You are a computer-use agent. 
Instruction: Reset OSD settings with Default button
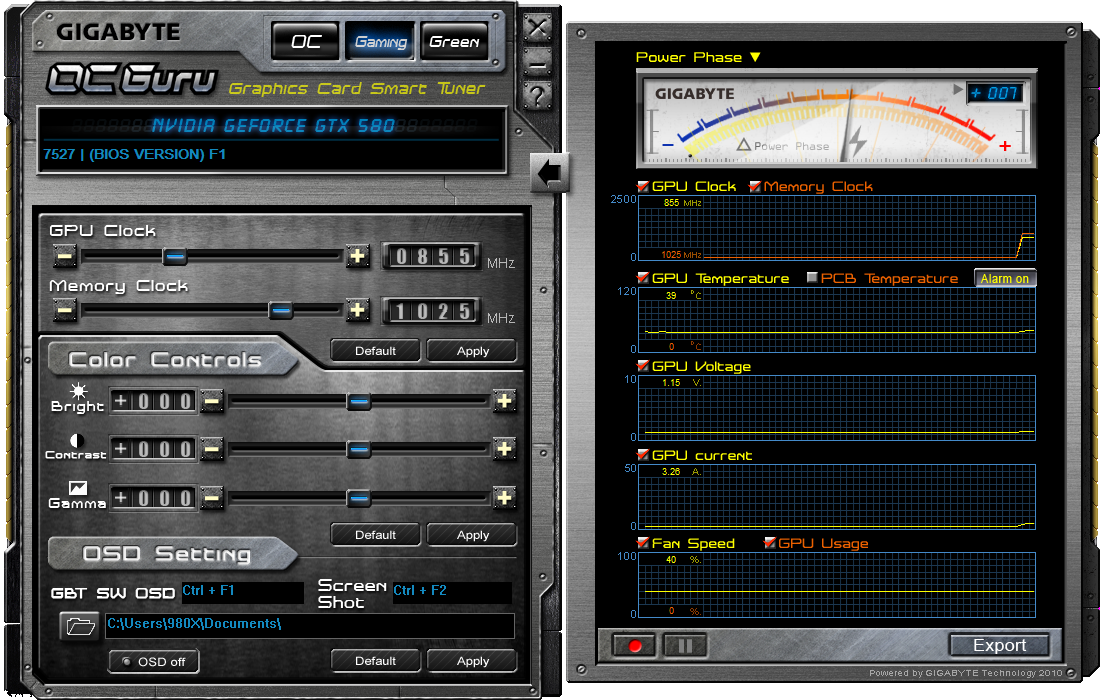tap(375, 661)
